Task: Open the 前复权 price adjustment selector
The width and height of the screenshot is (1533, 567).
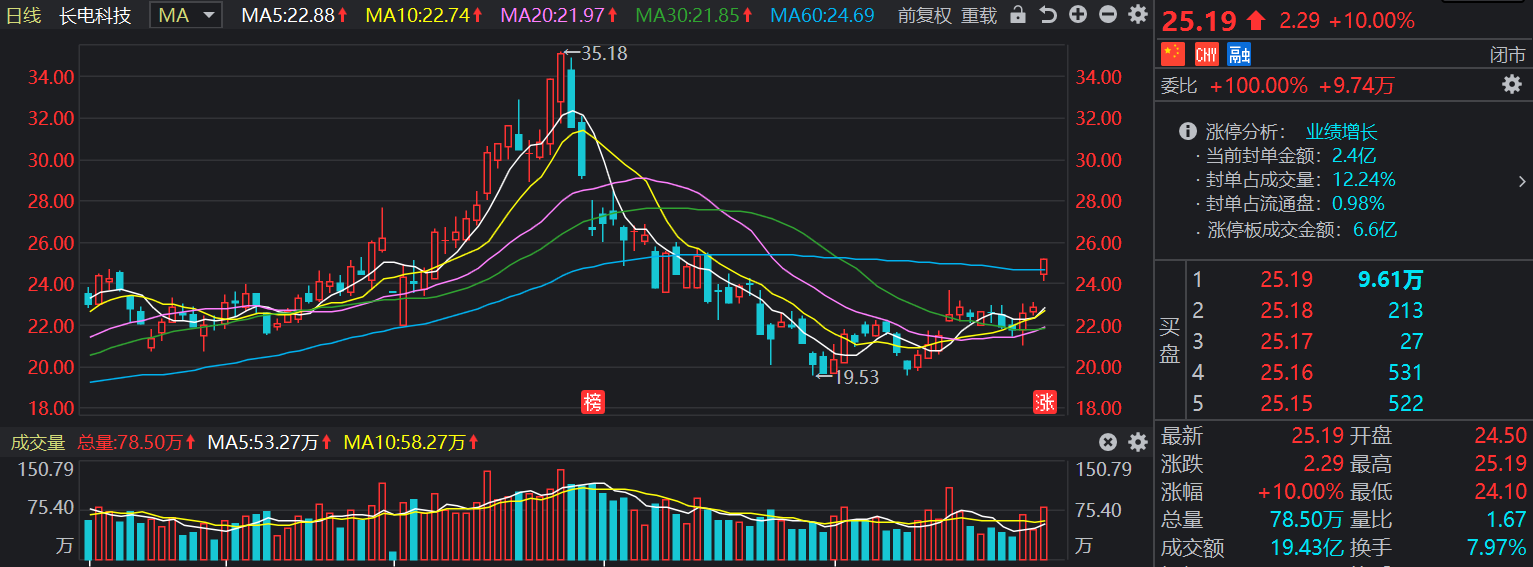Action: tap(924, 15)
